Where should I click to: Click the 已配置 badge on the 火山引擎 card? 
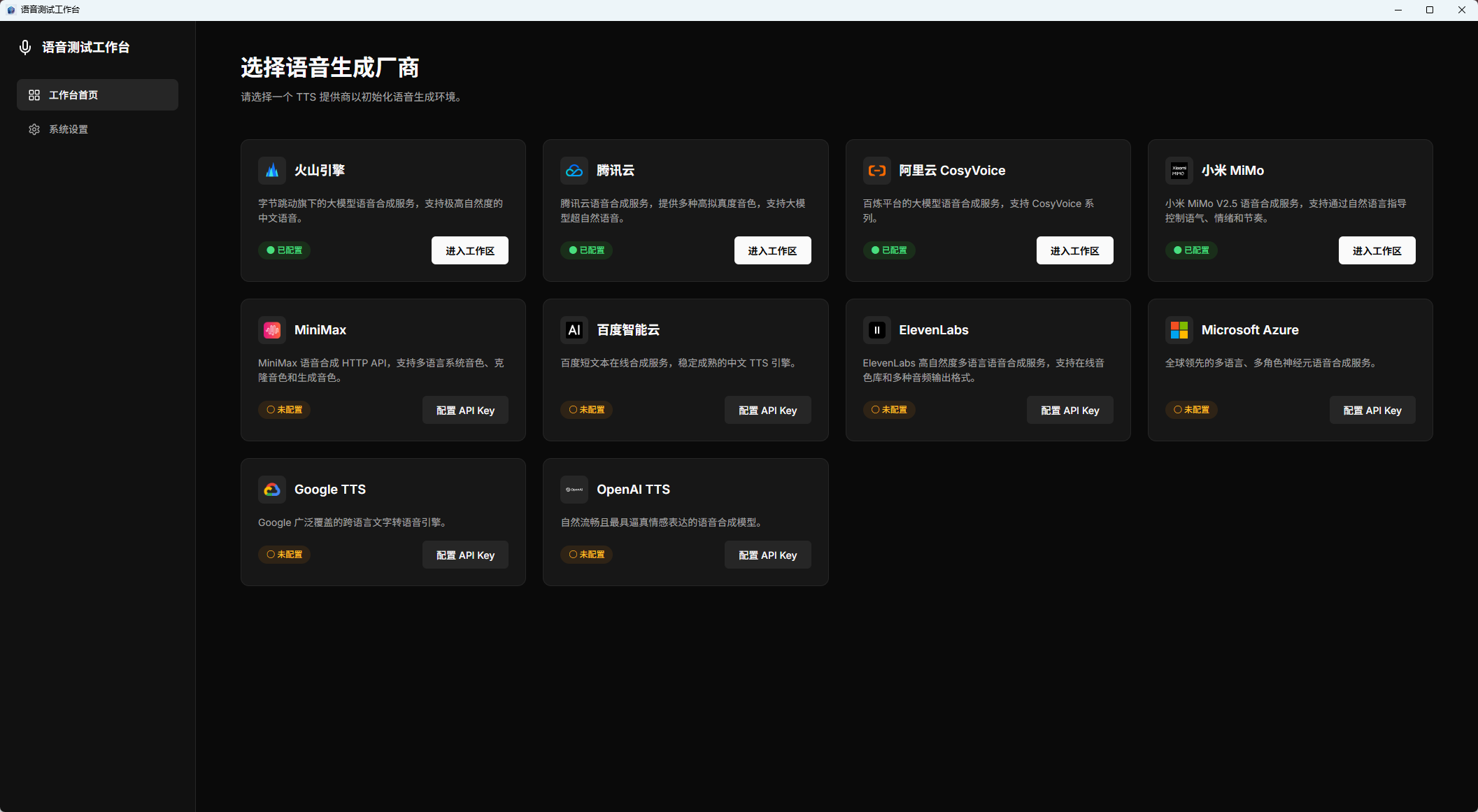[284, 250]
